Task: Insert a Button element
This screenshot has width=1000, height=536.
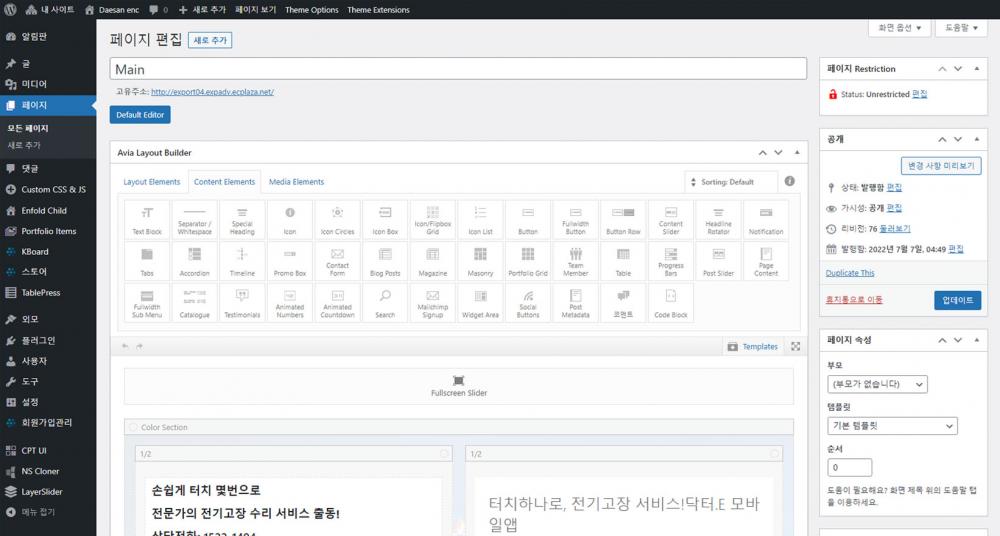Action: [x=528, y=220]
